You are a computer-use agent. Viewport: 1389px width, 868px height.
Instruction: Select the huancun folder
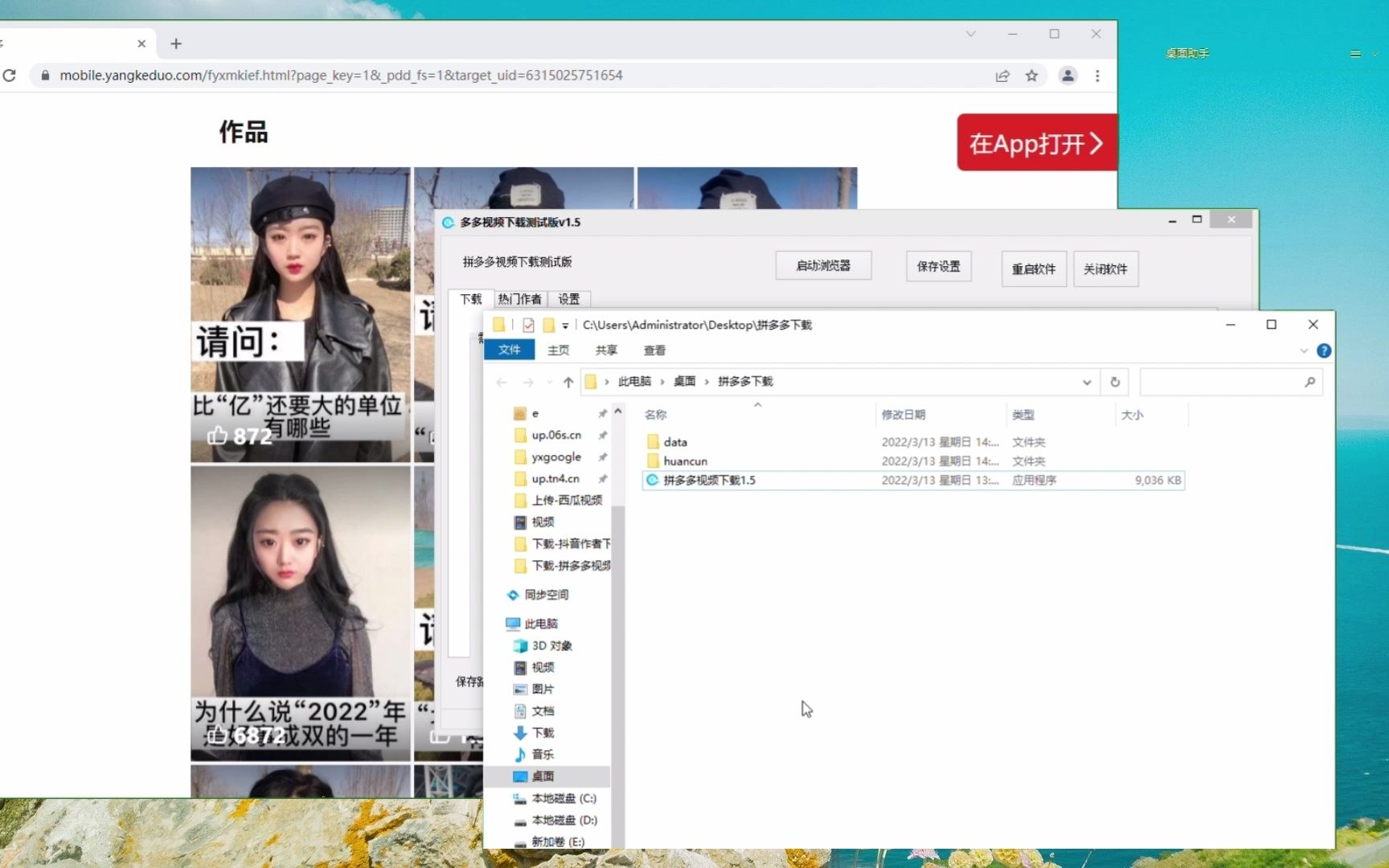pyautogui.click(x=913, y=461)
